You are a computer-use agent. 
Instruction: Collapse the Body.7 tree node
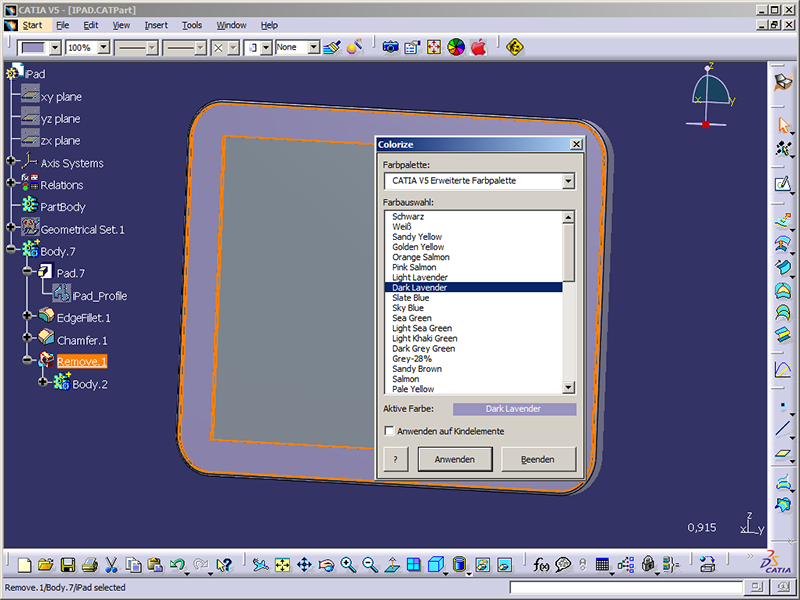point(11,249)
